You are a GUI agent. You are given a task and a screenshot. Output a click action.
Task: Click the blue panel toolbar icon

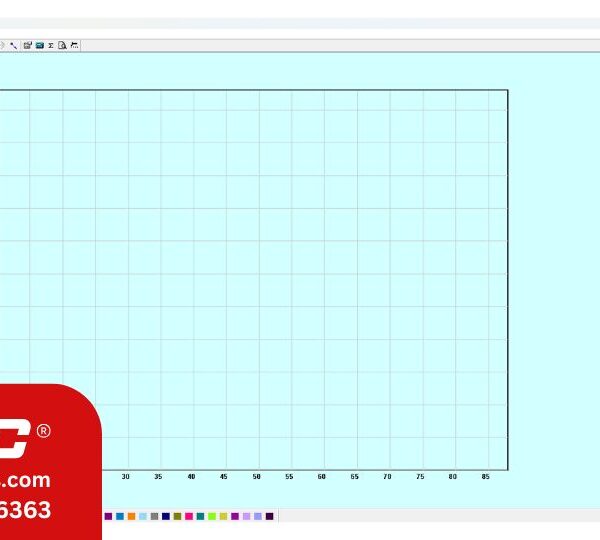coord(39,46)
